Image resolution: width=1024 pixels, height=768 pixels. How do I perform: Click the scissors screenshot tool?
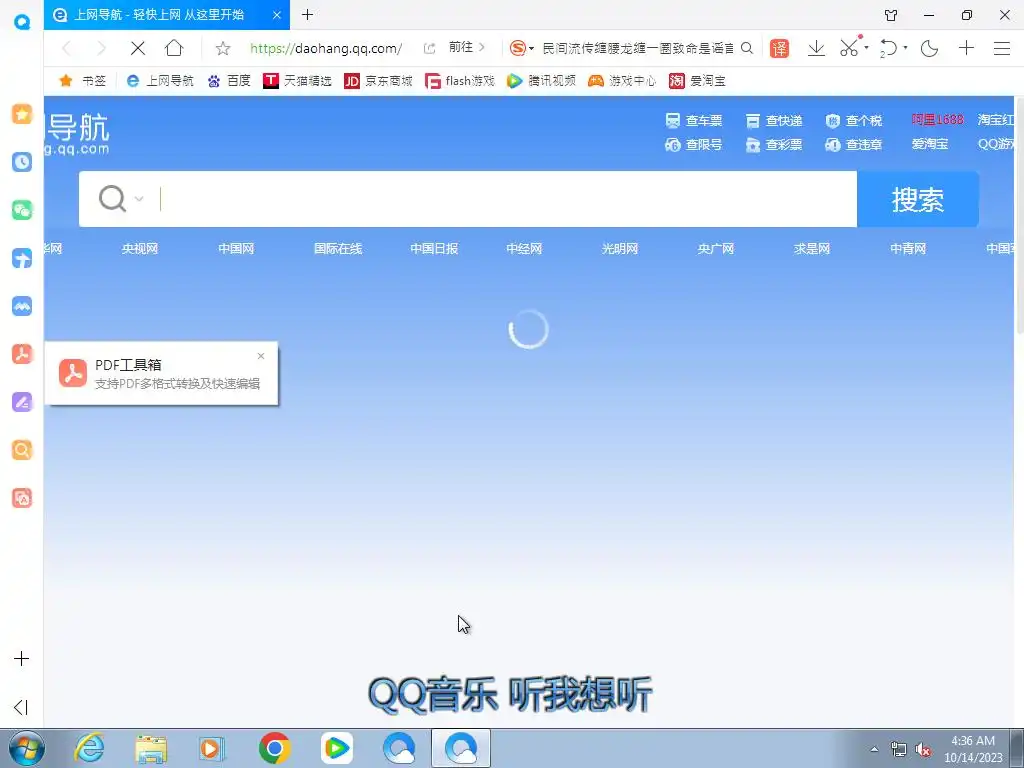pos(849,48)
